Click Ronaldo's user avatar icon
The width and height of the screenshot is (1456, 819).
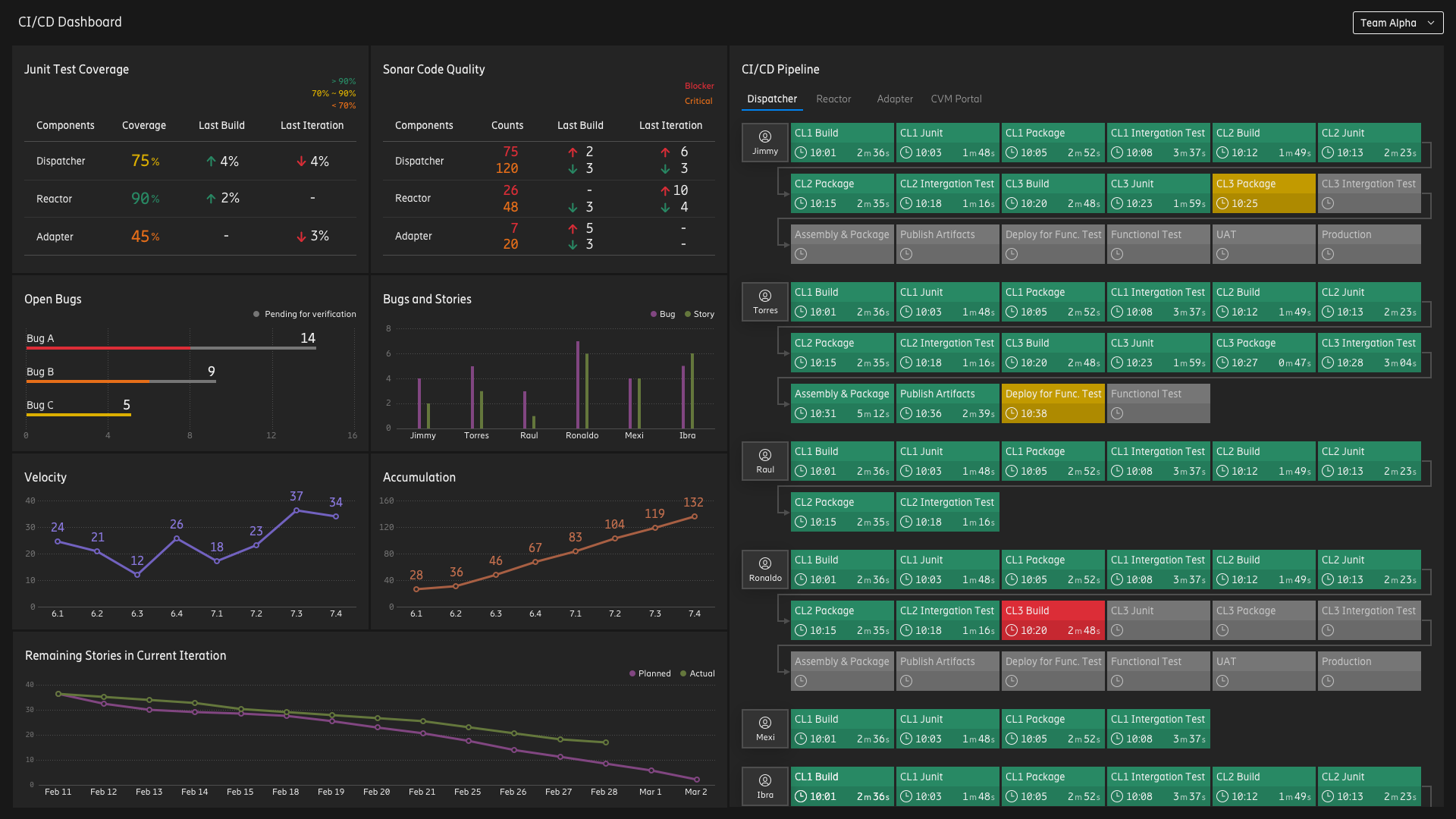[765, 563]
